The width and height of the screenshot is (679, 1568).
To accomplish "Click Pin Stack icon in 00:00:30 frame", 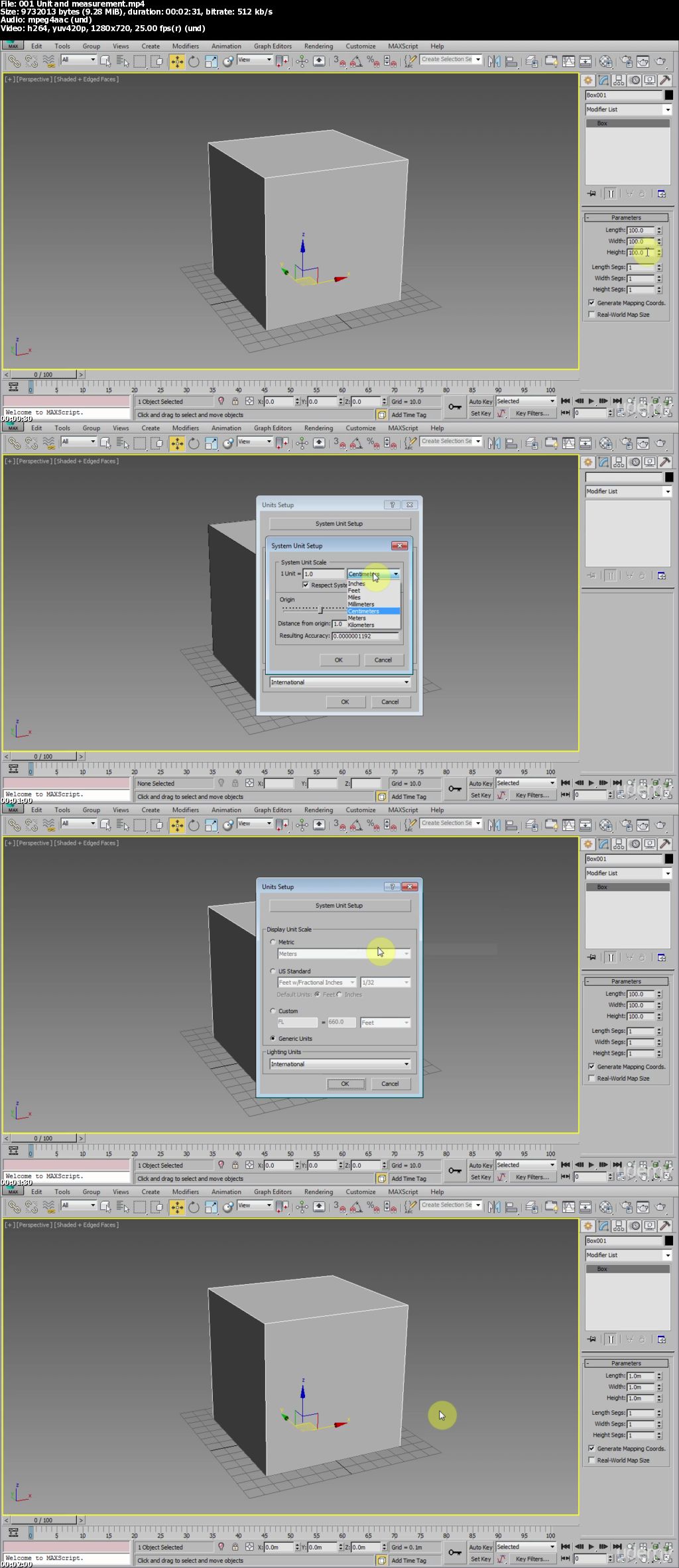I will click(x=591, y=194).
